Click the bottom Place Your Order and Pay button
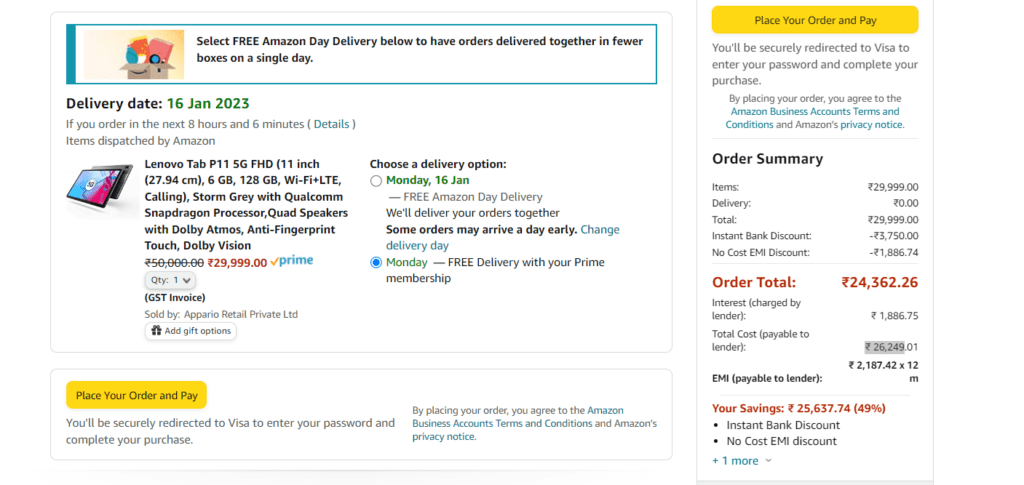Image resolution: width=1024 pixels, height=485 pixels. (136, 396)
